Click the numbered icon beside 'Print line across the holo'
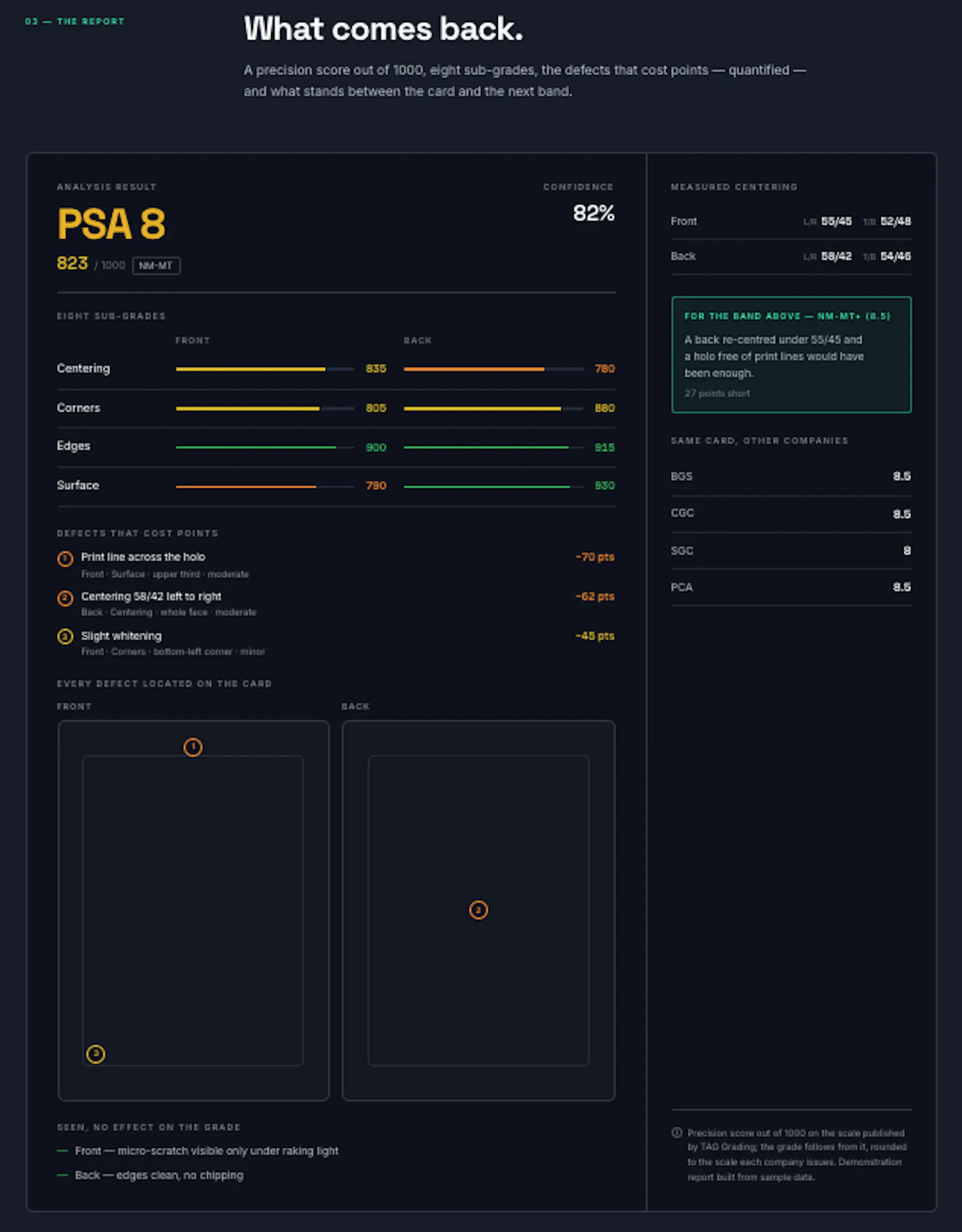962x1232 pixels. pyautogui.click(x=65, y=559)
